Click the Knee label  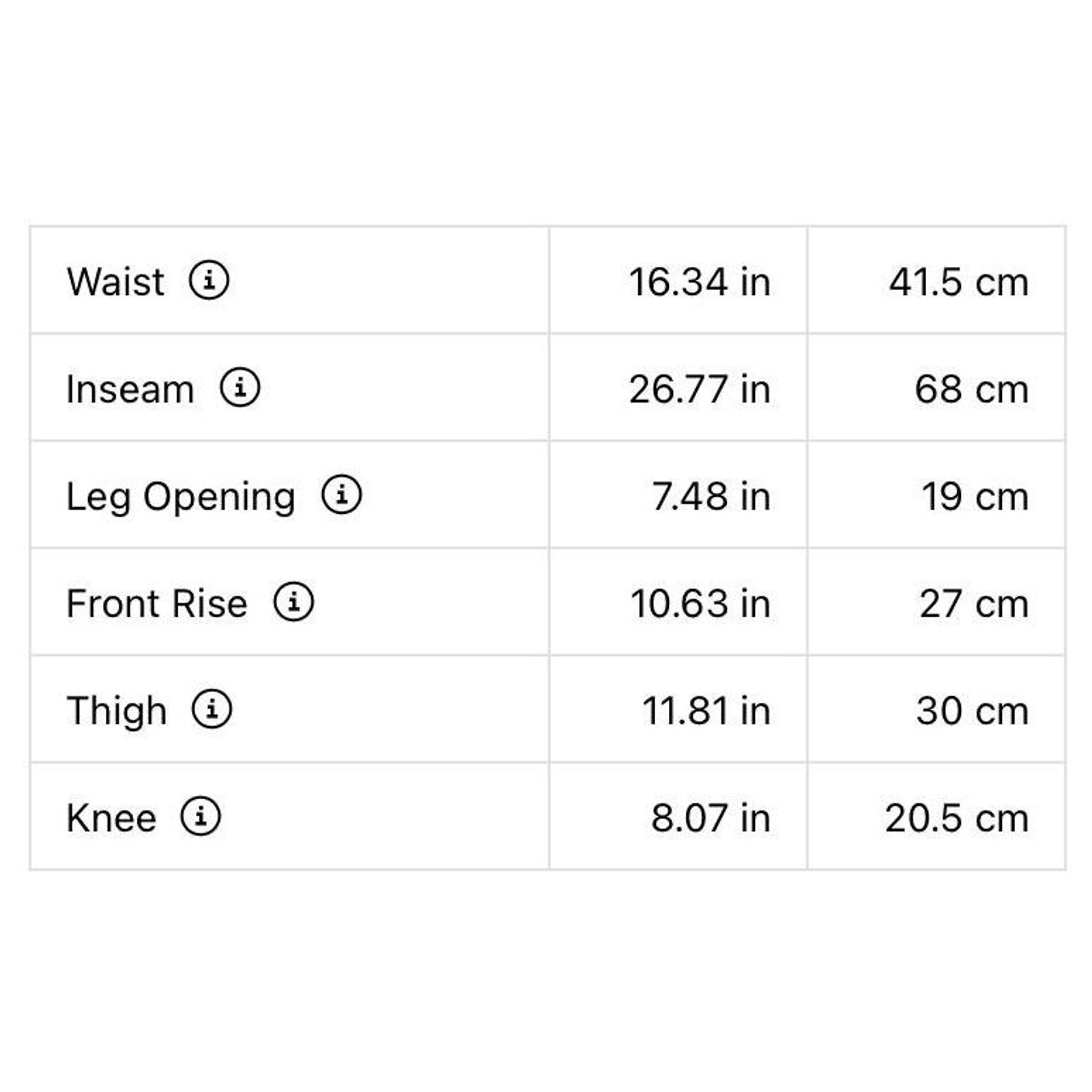click(x=111, y=818)
